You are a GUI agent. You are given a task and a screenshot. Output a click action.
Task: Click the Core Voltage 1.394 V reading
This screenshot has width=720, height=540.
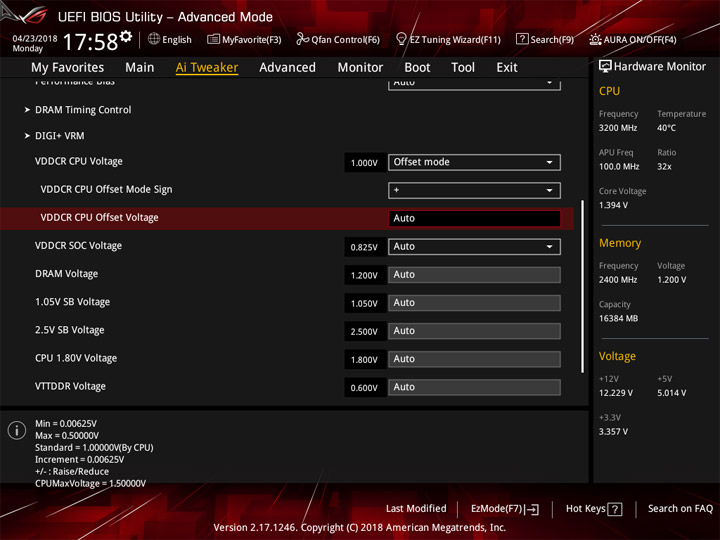(613, 205)
